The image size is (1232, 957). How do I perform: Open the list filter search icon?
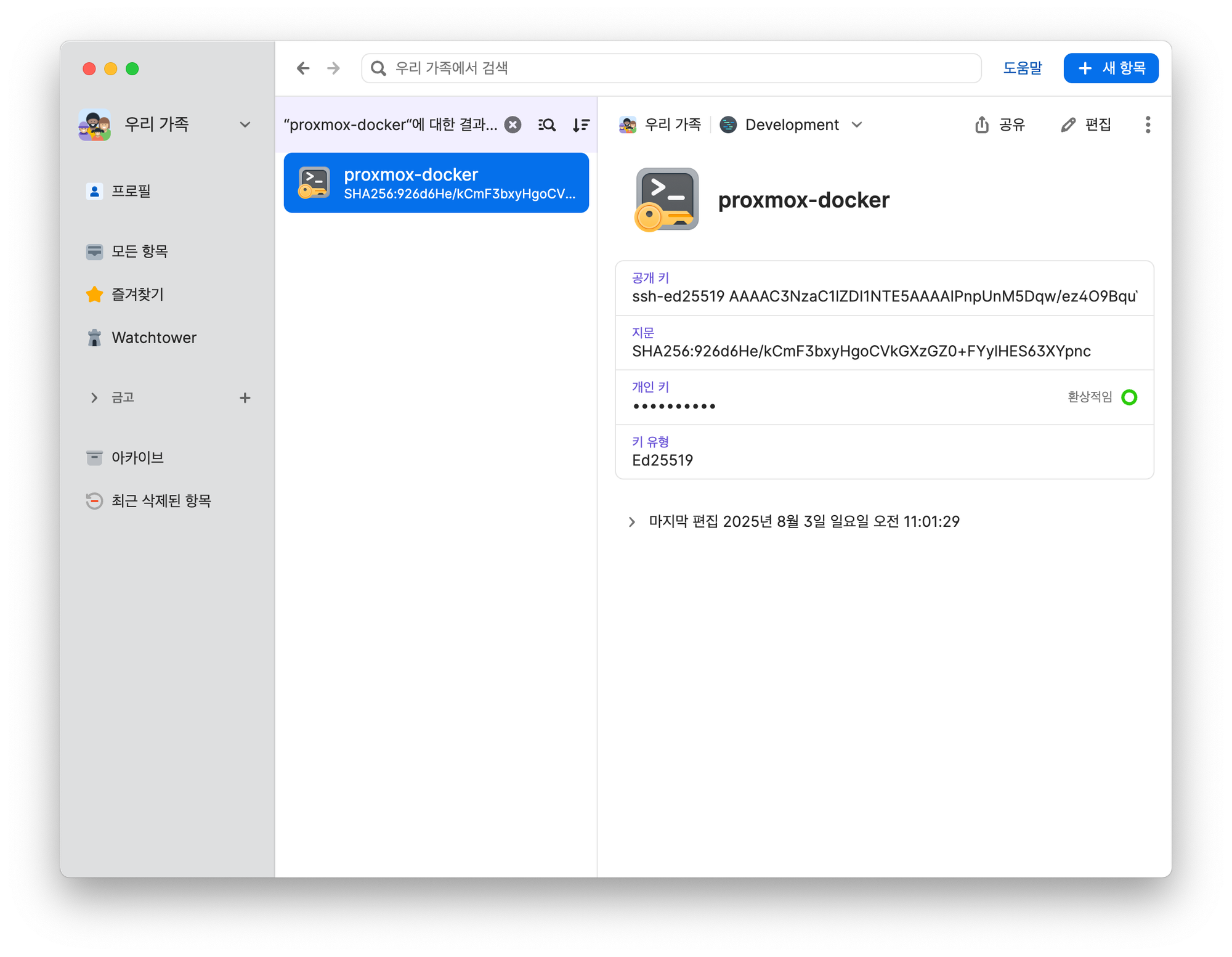547,125
